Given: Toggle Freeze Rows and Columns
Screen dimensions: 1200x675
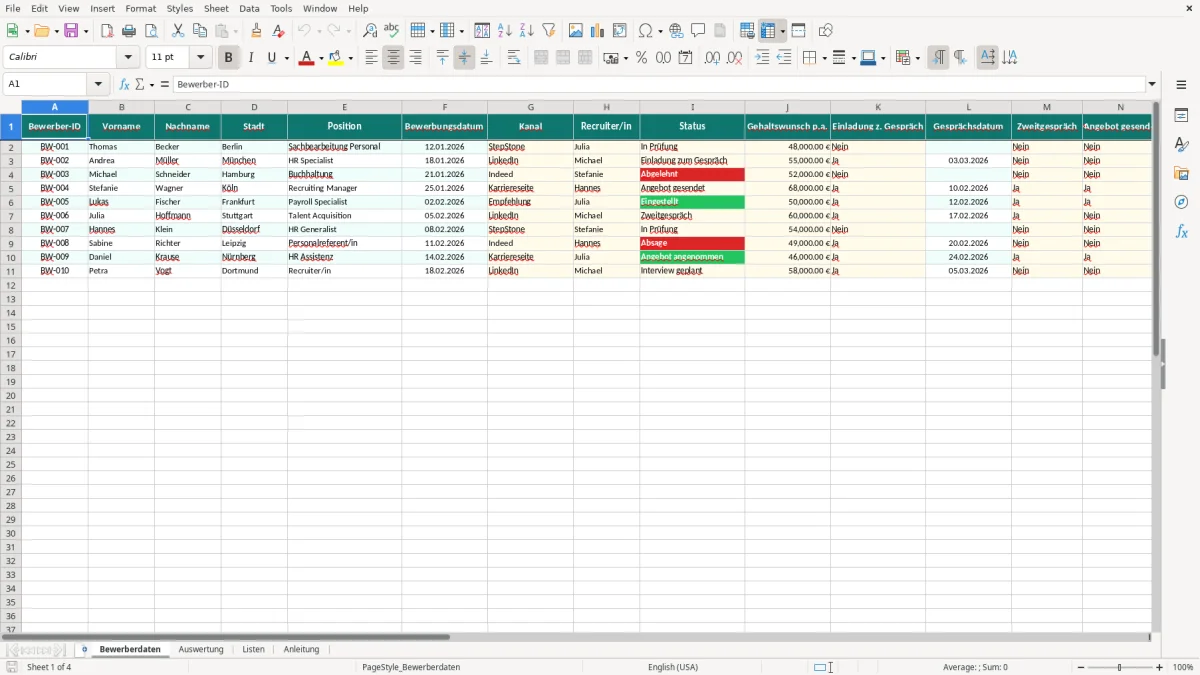Looking at the screenshot, I should tap(768, 31).
